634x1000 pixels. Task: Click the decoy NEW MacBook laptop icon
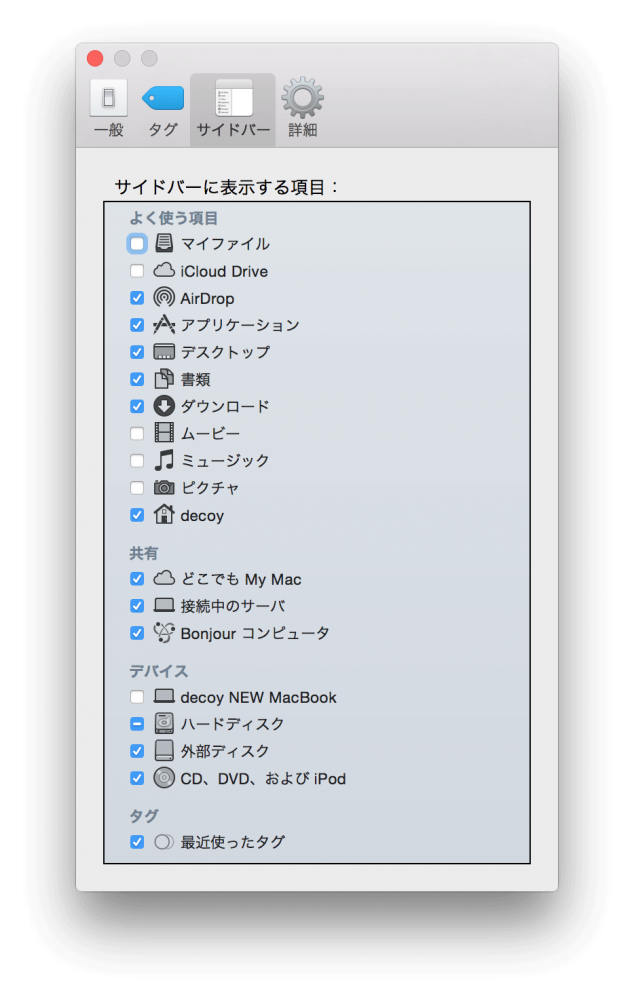pyautogui.click(x=164, y=696)
